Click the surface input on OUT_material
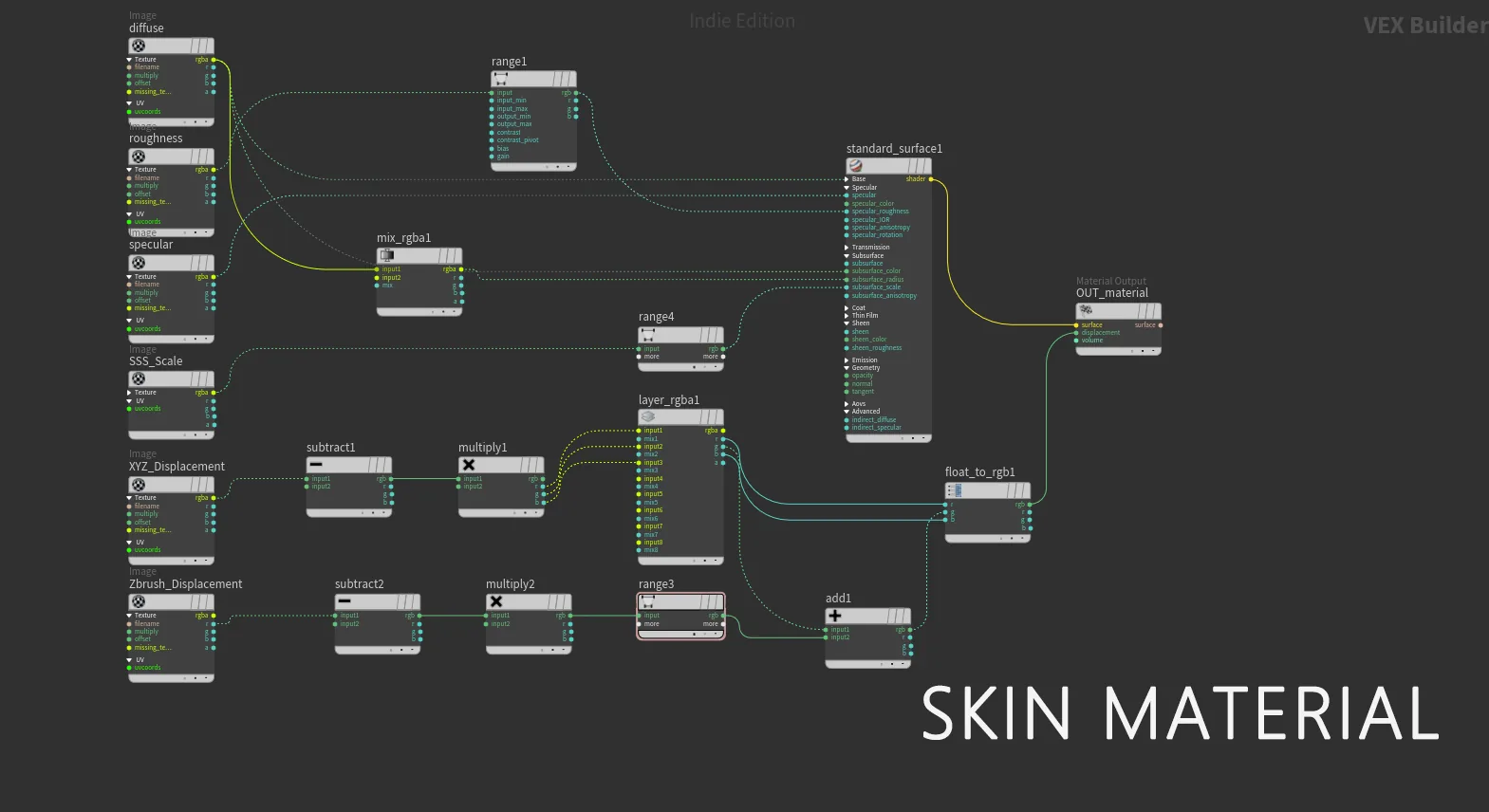The width and height of the screenshot is (1489, 812). click(x=1076, y=325)
